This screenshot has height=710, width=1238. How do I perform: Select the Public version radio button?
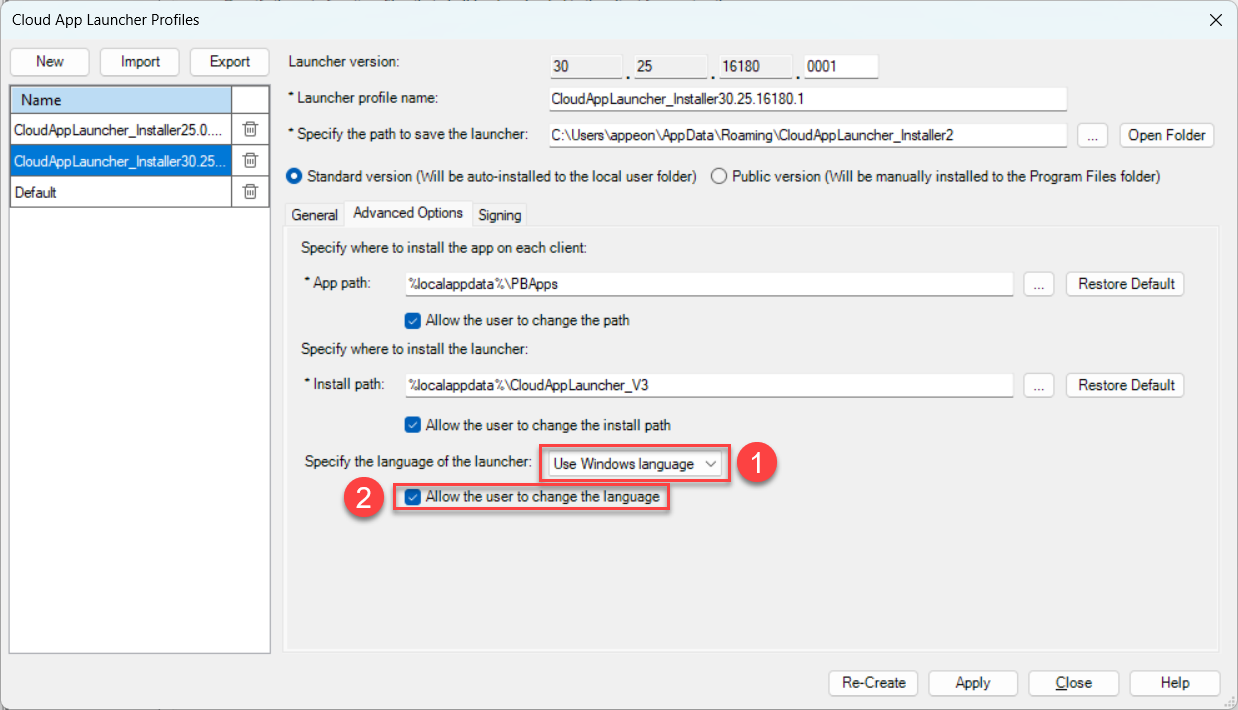[718, 177]
